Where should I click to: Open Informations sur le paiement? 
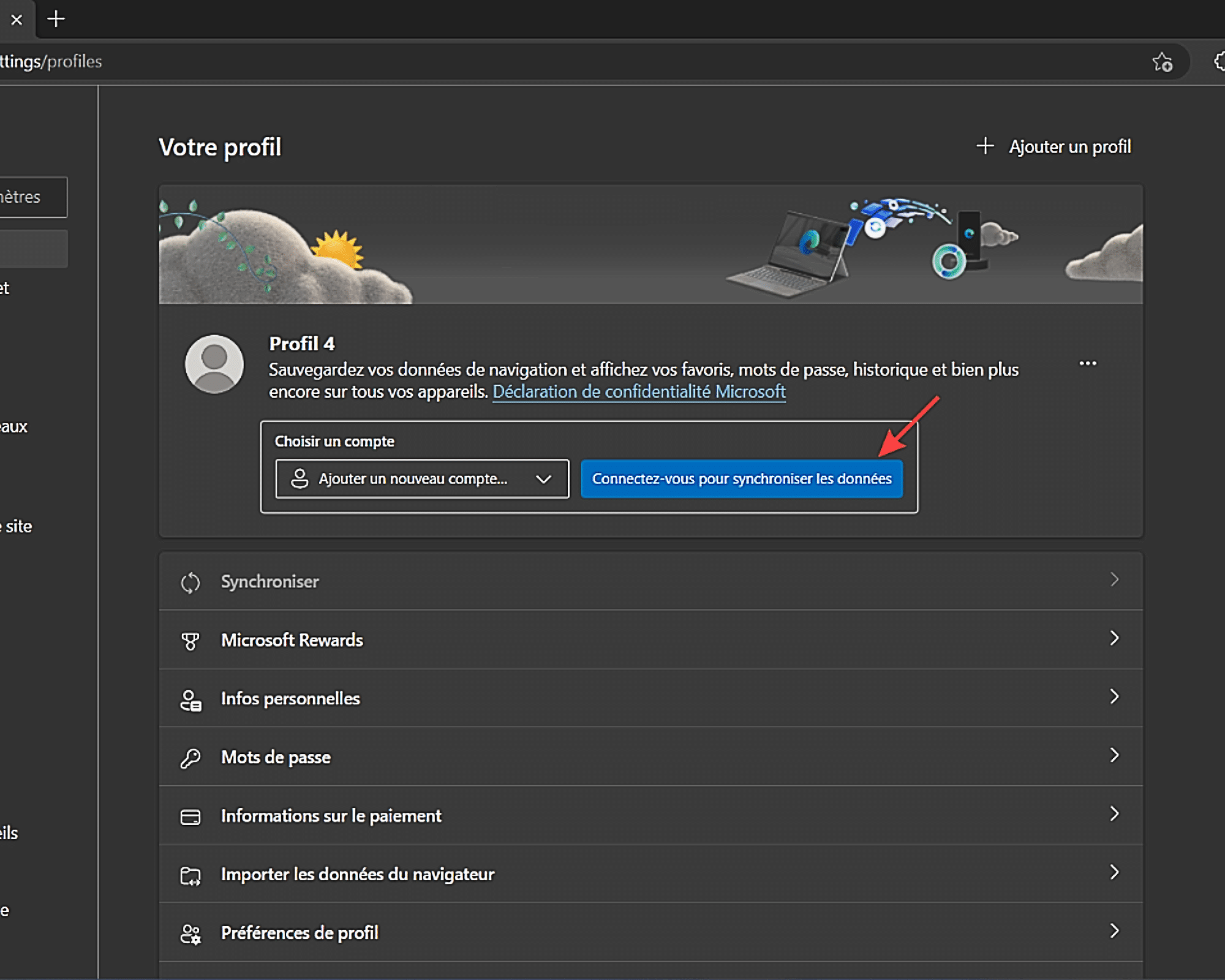(x=650, y=815)
